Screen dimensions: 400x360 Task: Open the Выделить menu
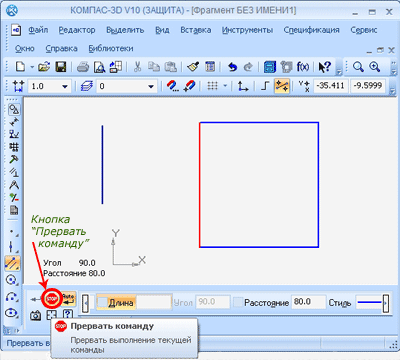[125, 30]
